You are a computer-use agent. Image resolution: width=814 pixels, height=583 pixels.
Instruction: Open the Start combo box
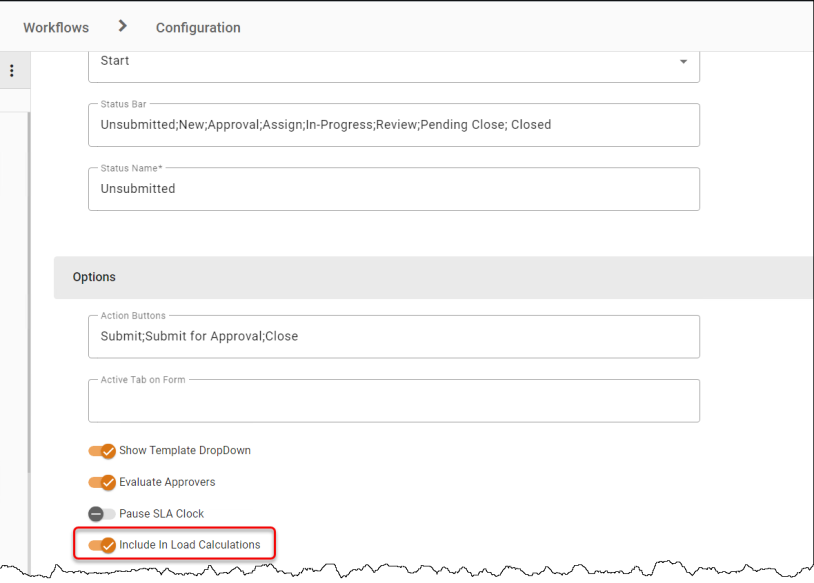(x=394, y=65)
